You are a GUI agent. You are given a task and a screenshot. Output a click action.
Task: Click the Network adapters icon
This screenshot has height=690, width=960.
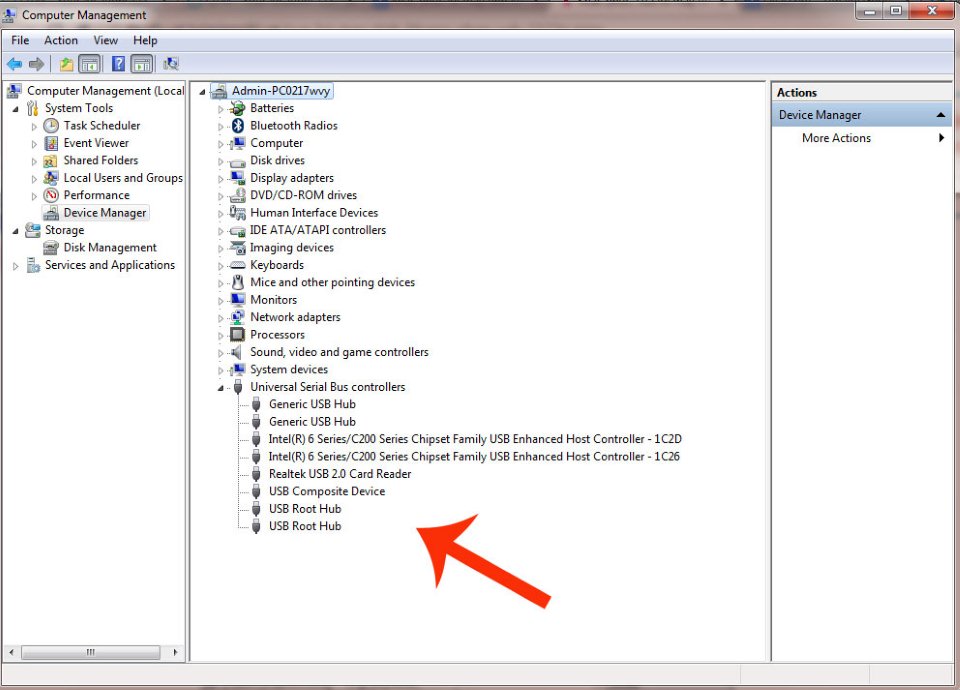click(238, 317)
